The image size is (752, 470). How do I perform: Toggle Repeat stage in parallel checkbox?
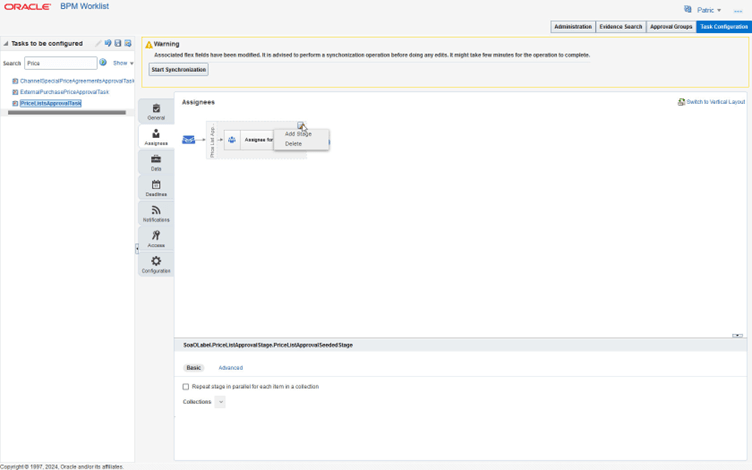coord(186,387)
